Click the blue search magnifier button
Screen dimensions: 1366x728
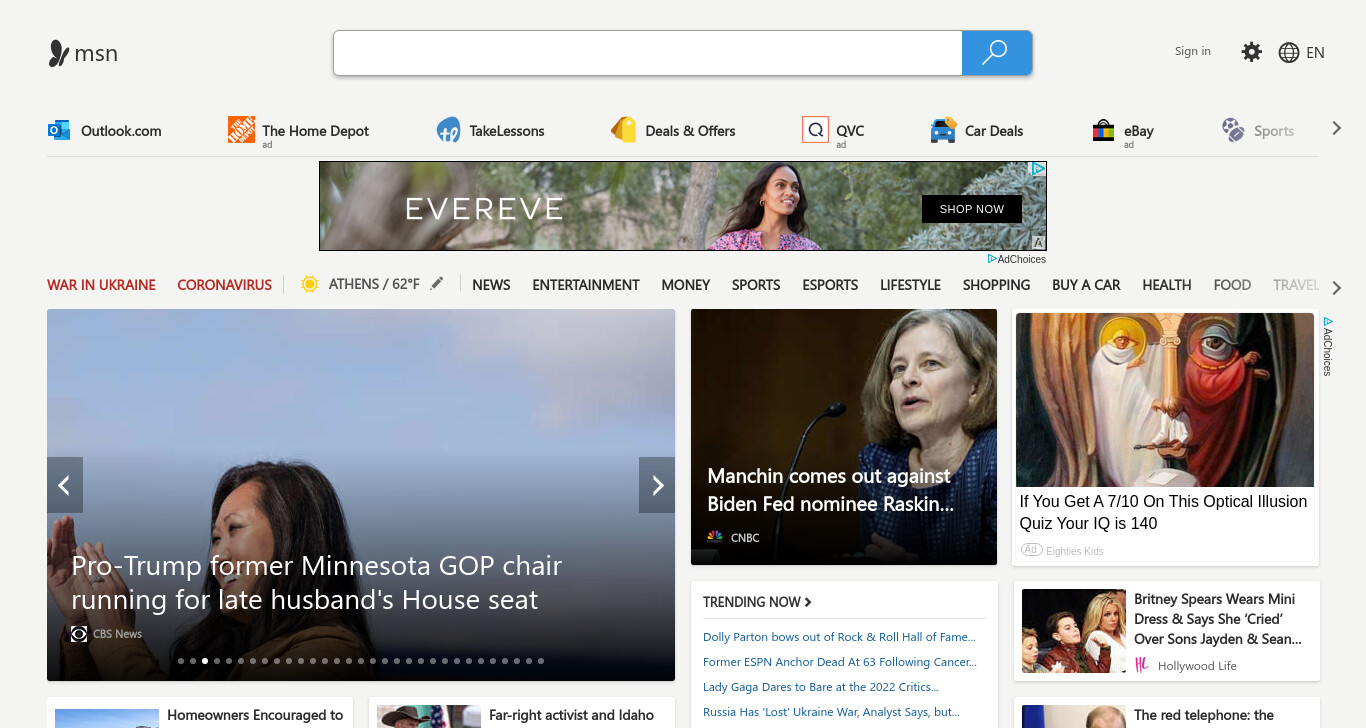pos(996,53)
